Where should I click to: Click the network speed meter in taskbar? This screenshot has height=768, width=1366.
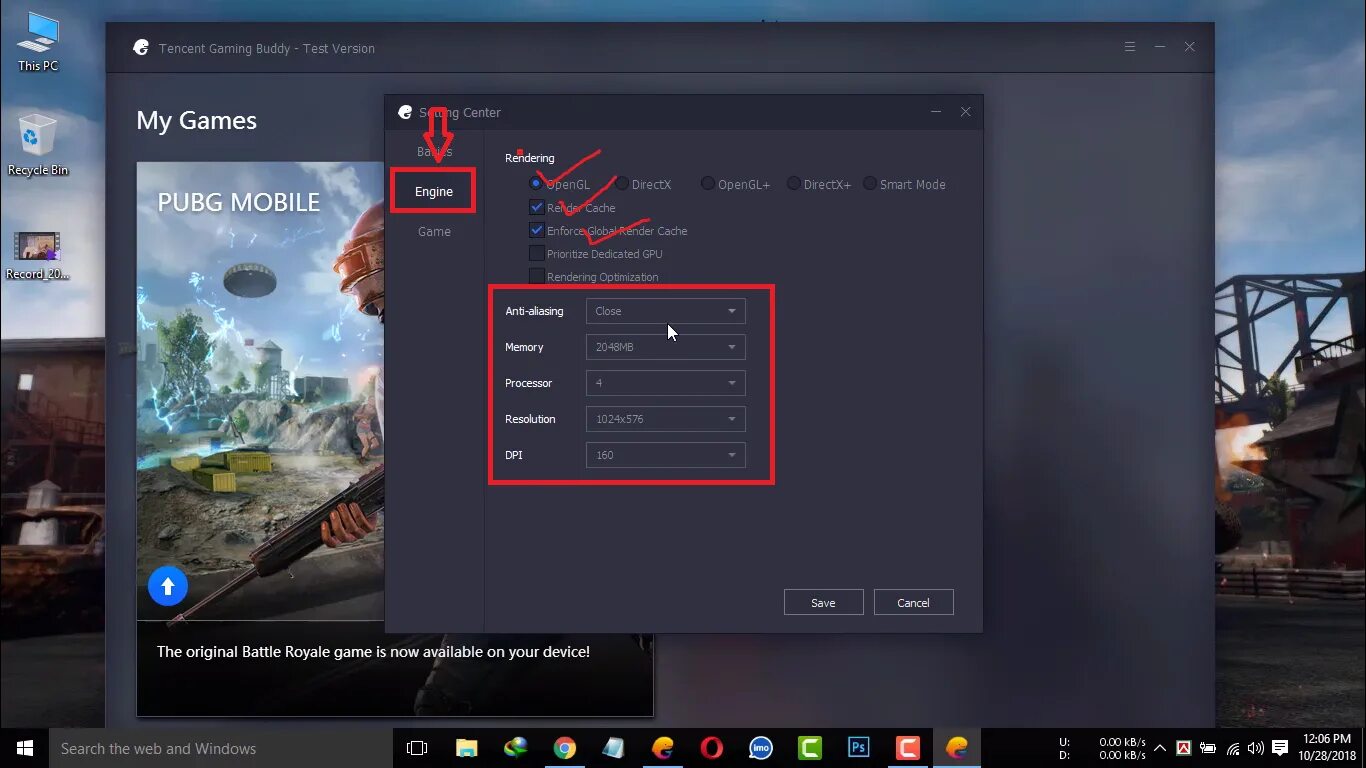[1103, 748]
